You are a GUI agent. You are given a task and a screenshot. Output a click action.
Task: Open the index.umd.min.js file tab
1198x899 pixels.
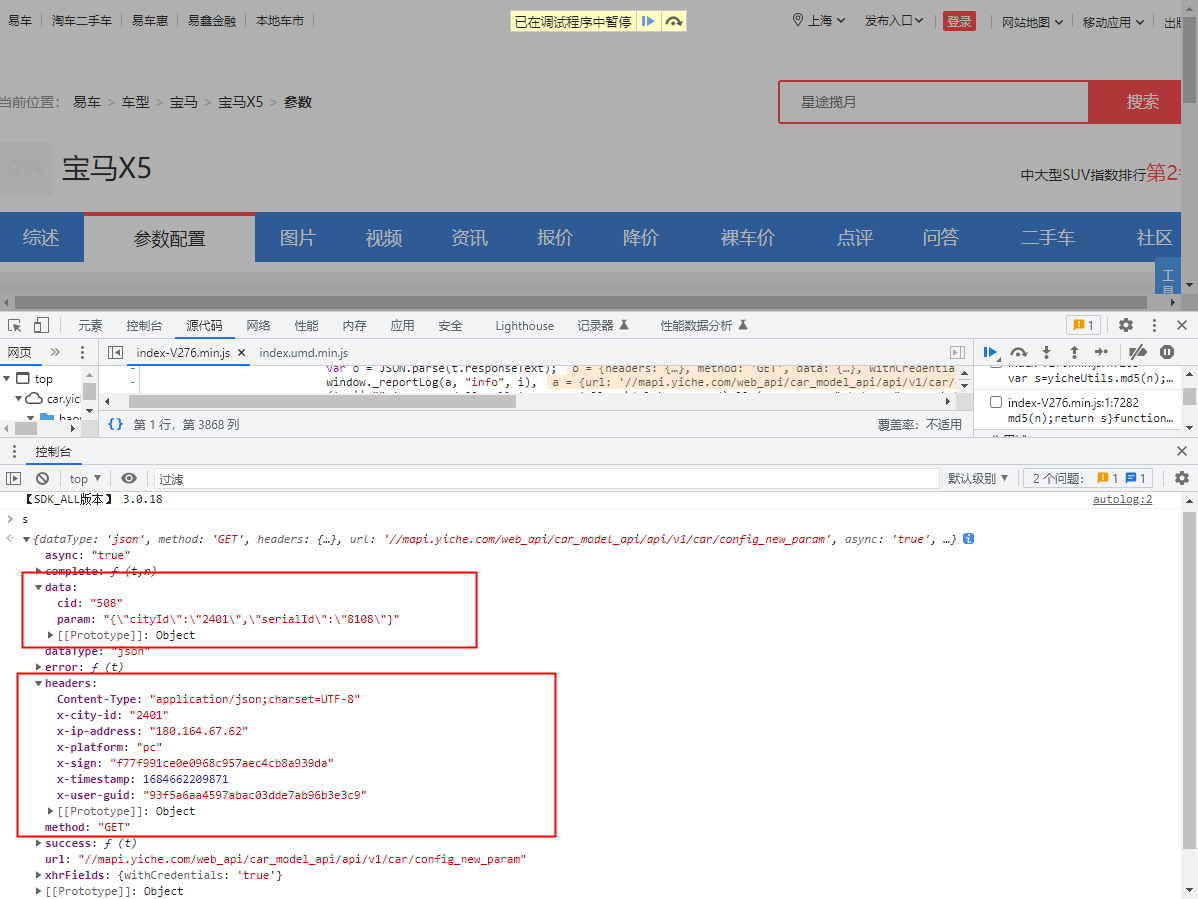point(303,352)
